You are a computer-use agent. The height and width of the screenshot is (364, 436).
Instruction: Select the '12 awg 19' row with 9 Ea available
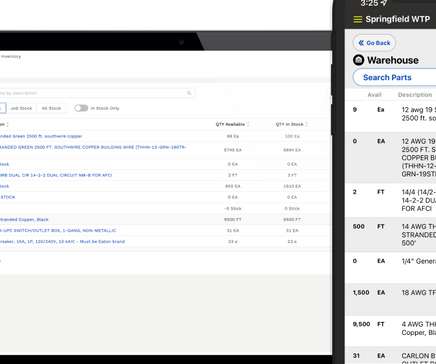tap(391, 116)
